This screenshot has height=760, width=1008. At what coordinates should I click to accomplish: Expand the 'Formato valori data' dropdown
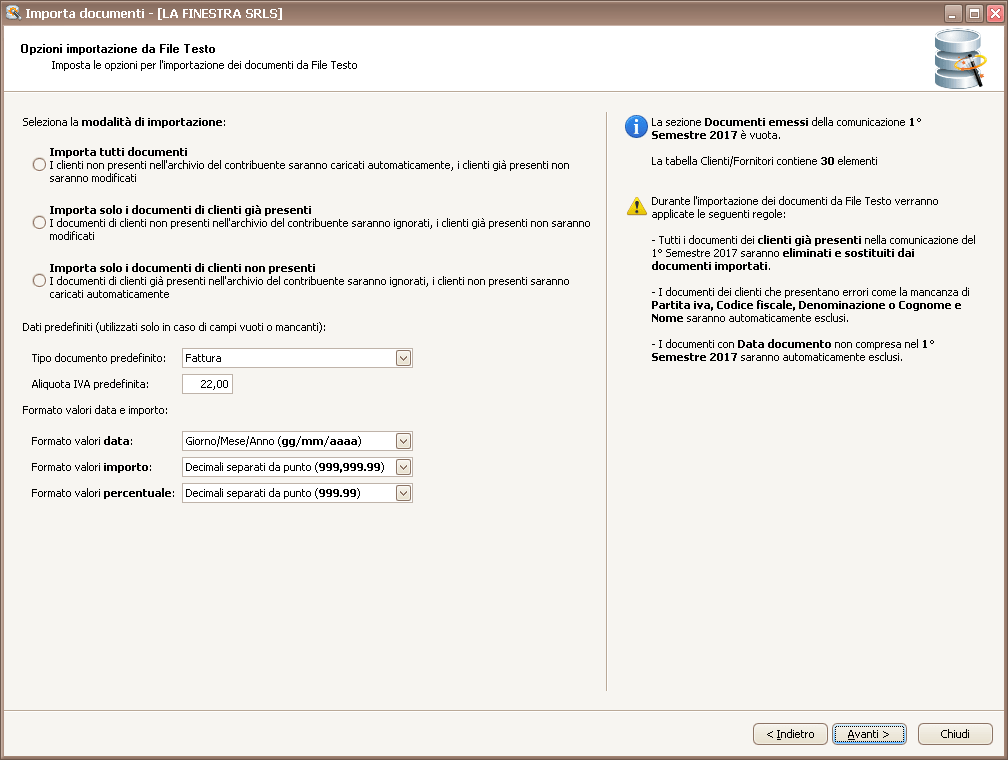pyautogui.click(x=403, y=441)
